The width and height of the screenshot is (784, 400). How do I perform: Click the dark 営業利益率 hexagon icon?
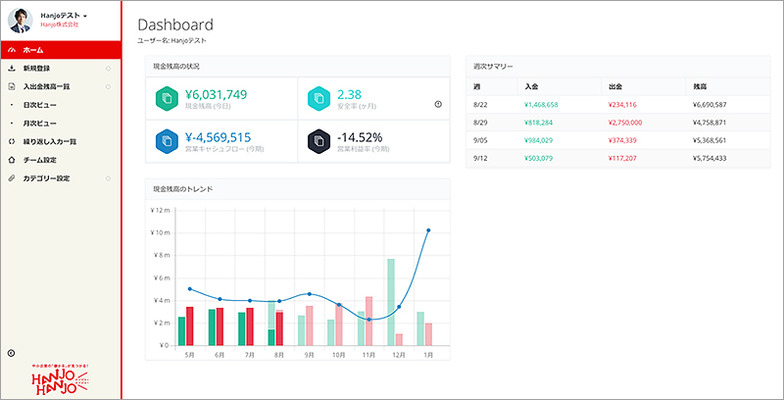tap(316, 141)
